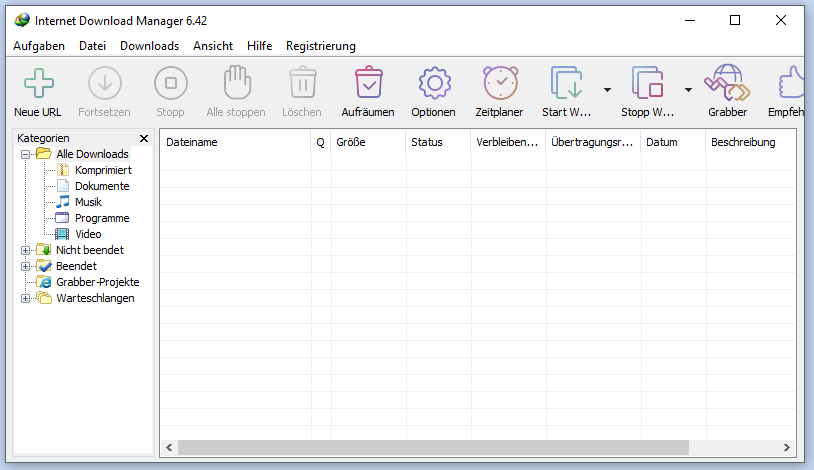
Task: Launch the Grabber tool
Action: tap(727, 82)
